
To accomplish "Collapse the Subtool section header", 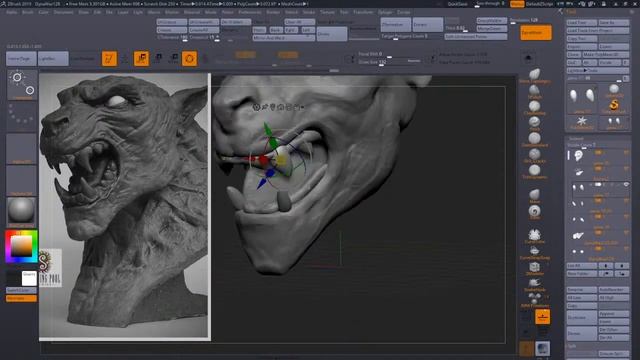I will (576, 139).
